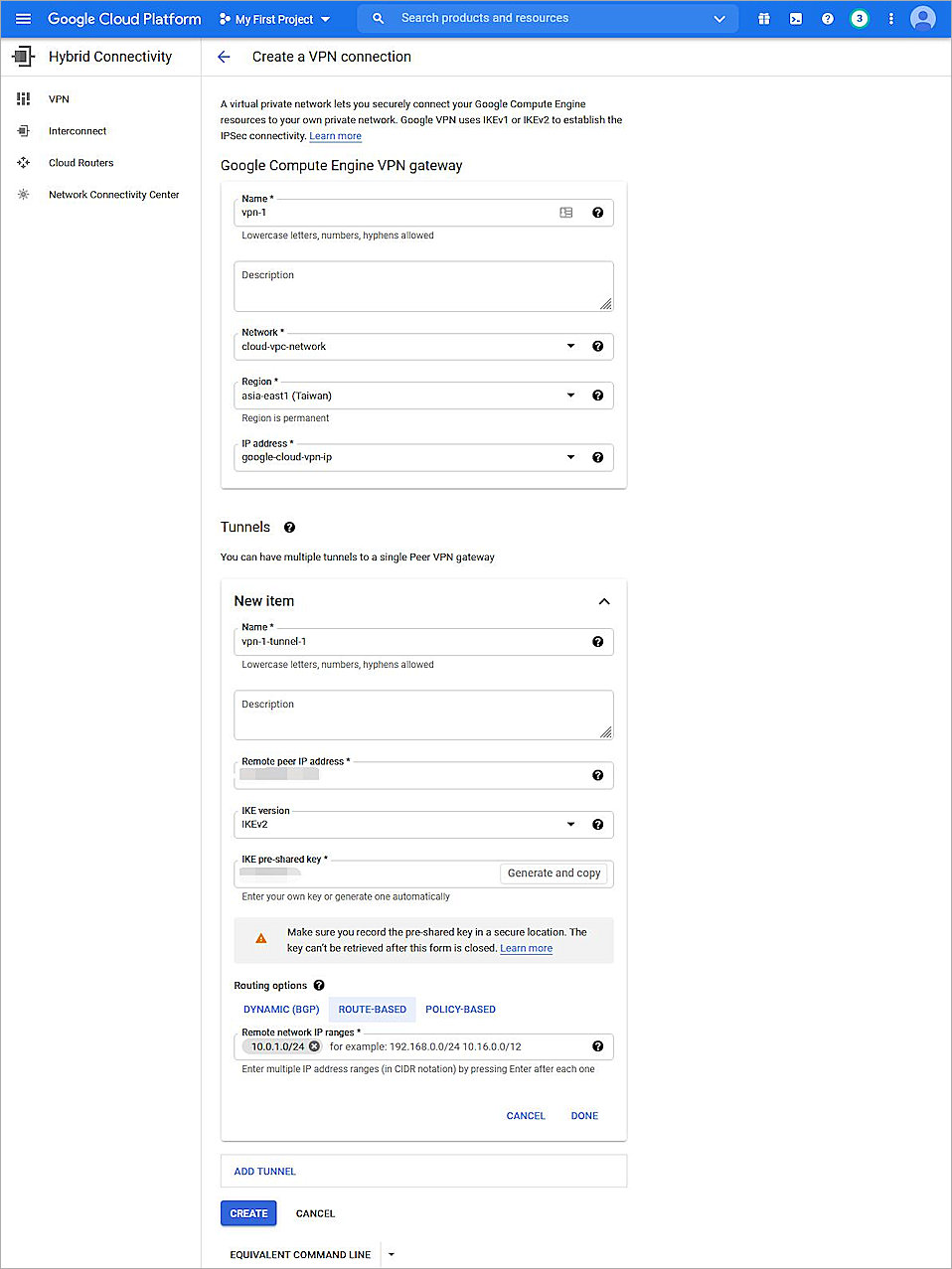Open the navigation hamburger menu
Viewport: 952px width, 1269px height.
click(x=23, y=18)
